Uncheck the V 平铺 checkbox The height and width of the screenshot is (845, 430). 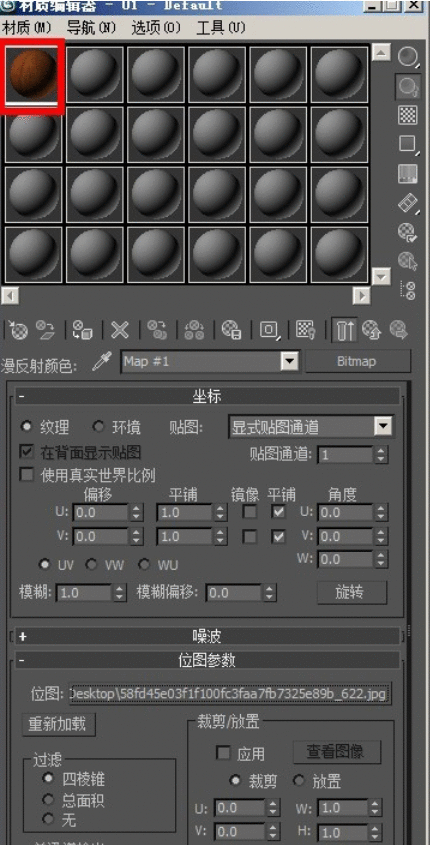coord(278,537)
